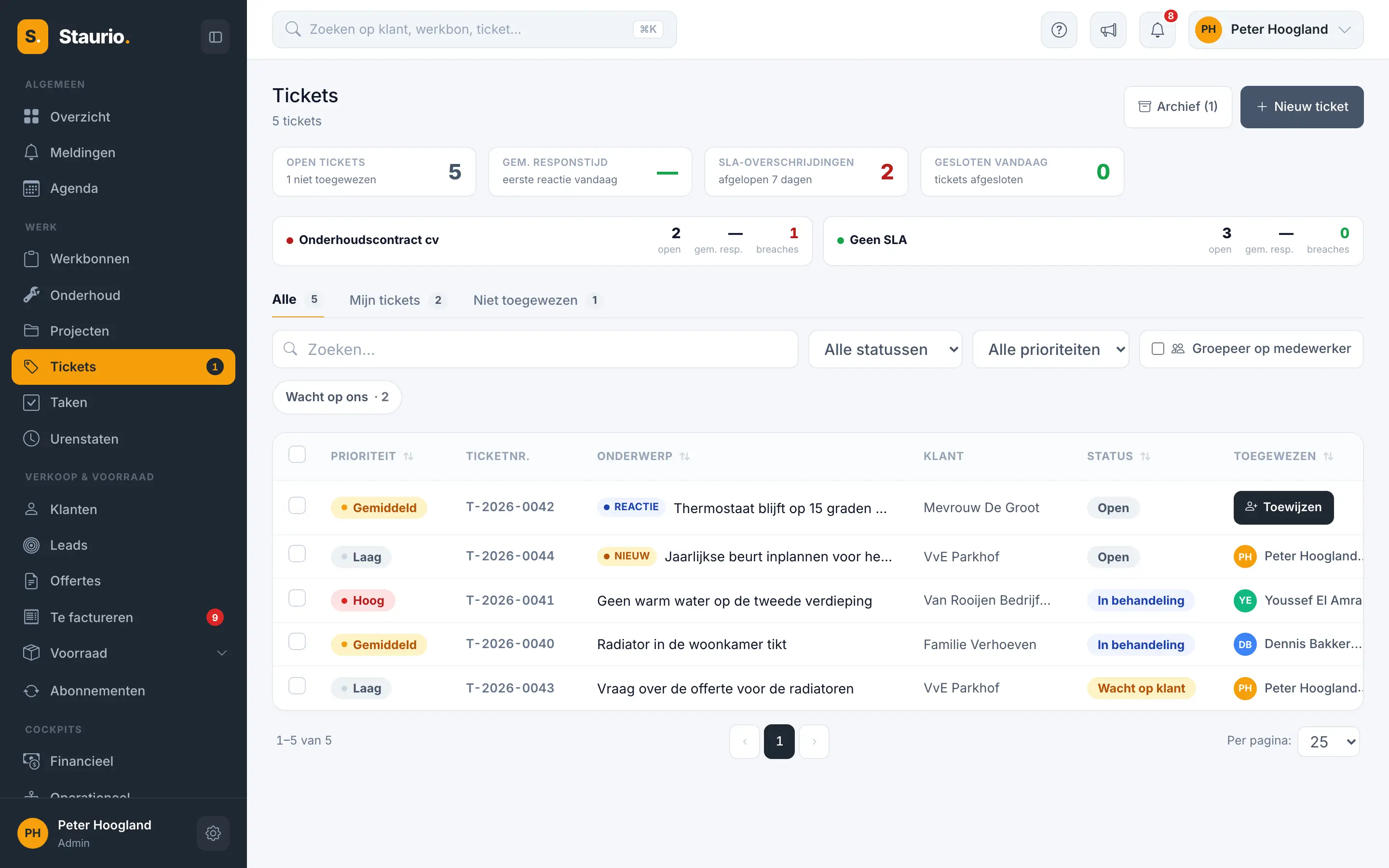Viewport: 1389px width, 868px height.
Task: Open Te factureren in the sidebar
Action: tap(123, 617)
